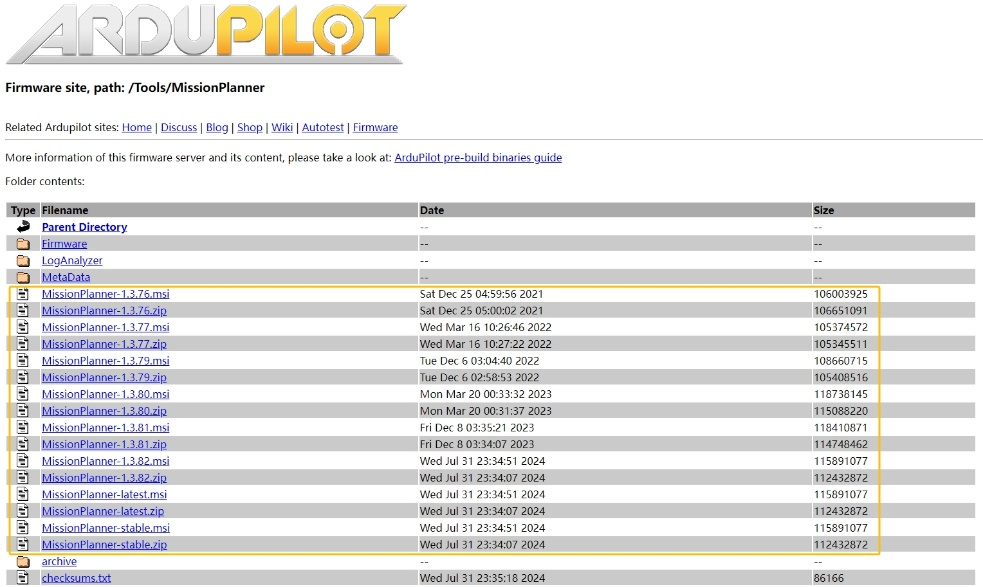The width and height of the screenshot is (983, 587).
Task: Download MissionPlanner-1.3.77.zip
Action: pyautogui.click(x=104, y=344)
